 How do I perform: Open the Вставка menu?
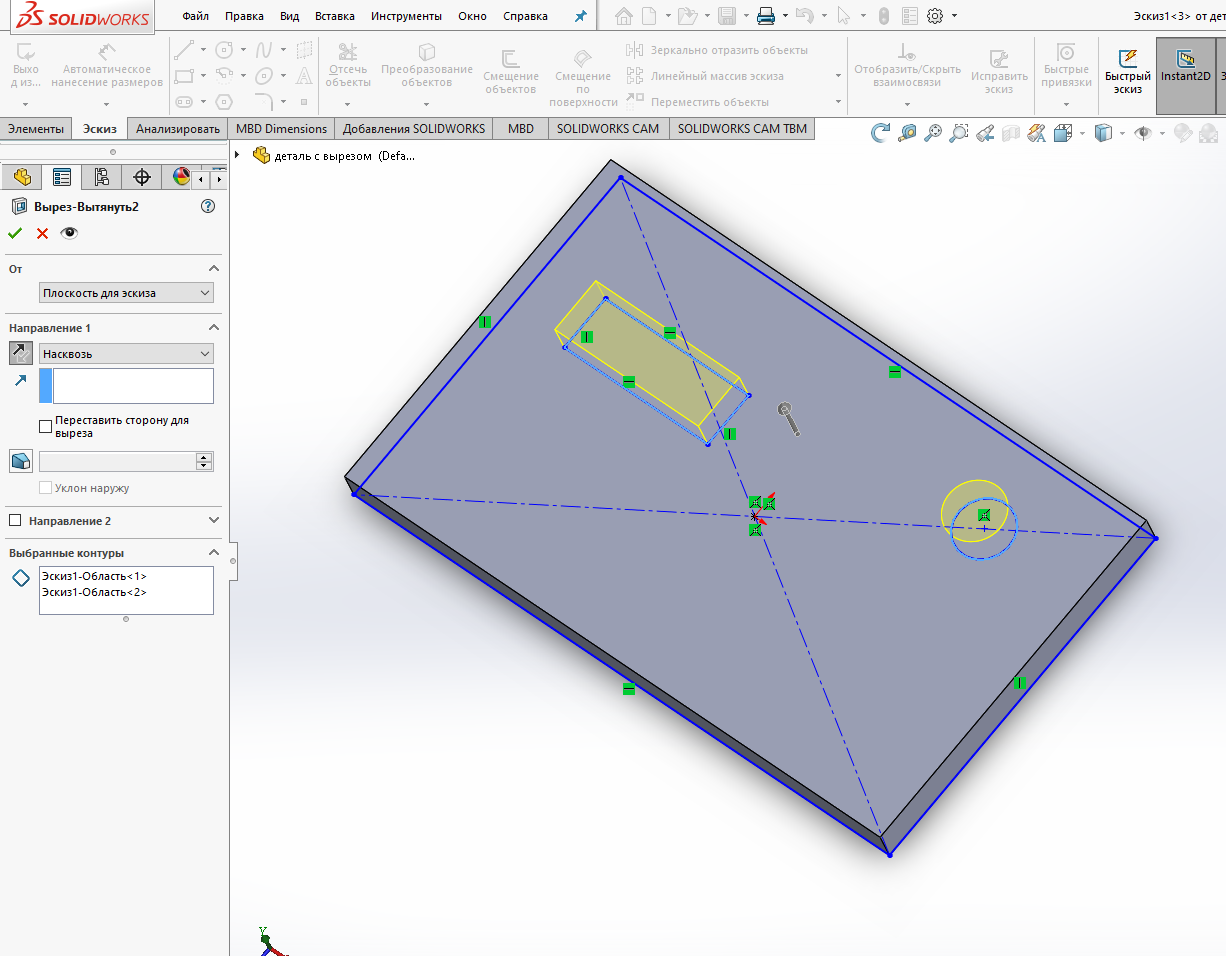pos(334,16)
